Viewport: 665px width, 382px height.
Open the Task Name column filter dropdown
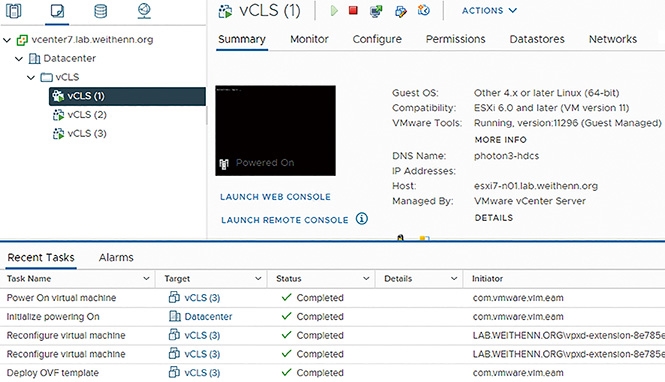[x=146, y=279]
